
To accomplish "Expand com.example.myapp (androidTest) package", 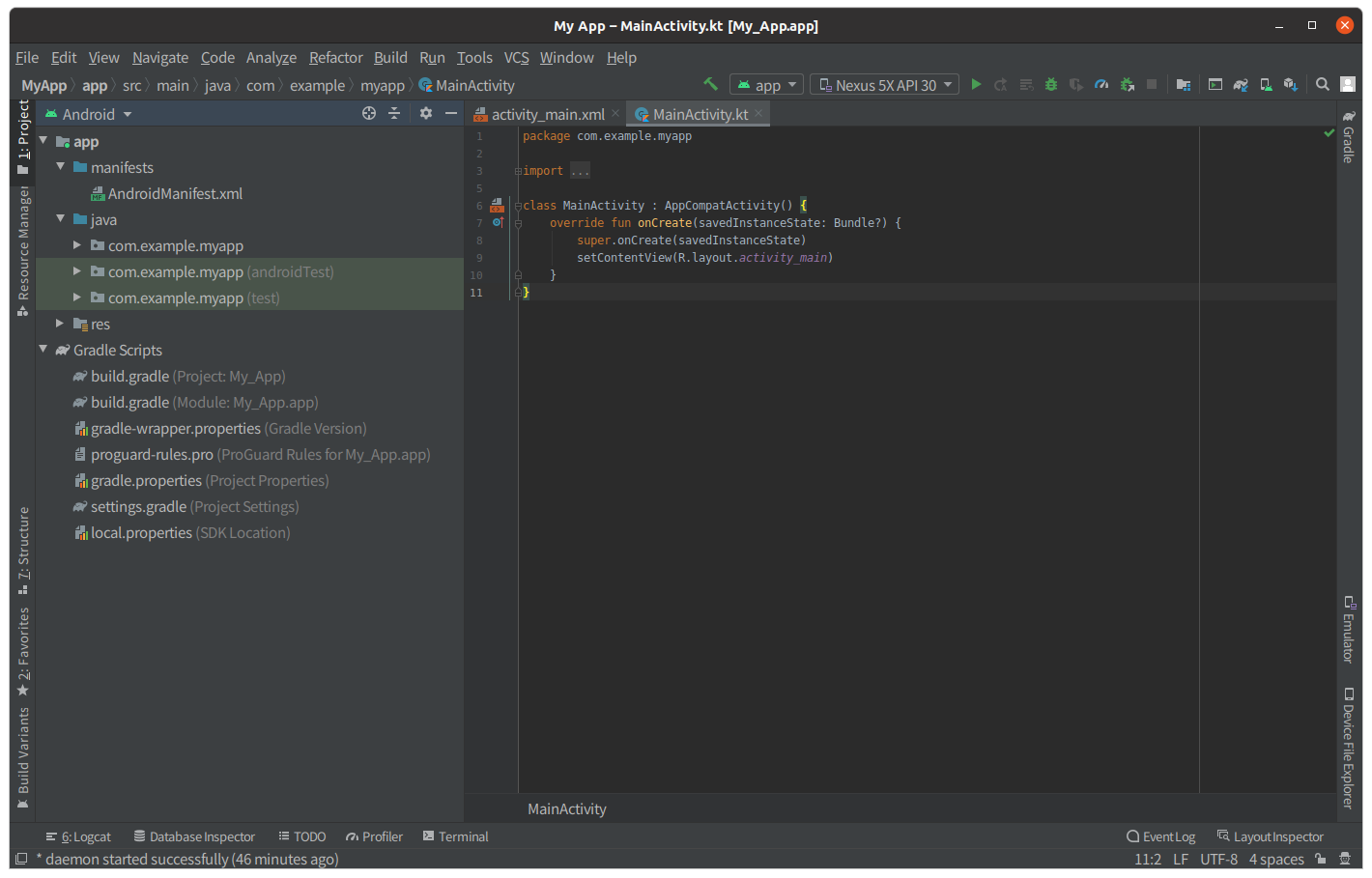I will (x=77, y=271).
